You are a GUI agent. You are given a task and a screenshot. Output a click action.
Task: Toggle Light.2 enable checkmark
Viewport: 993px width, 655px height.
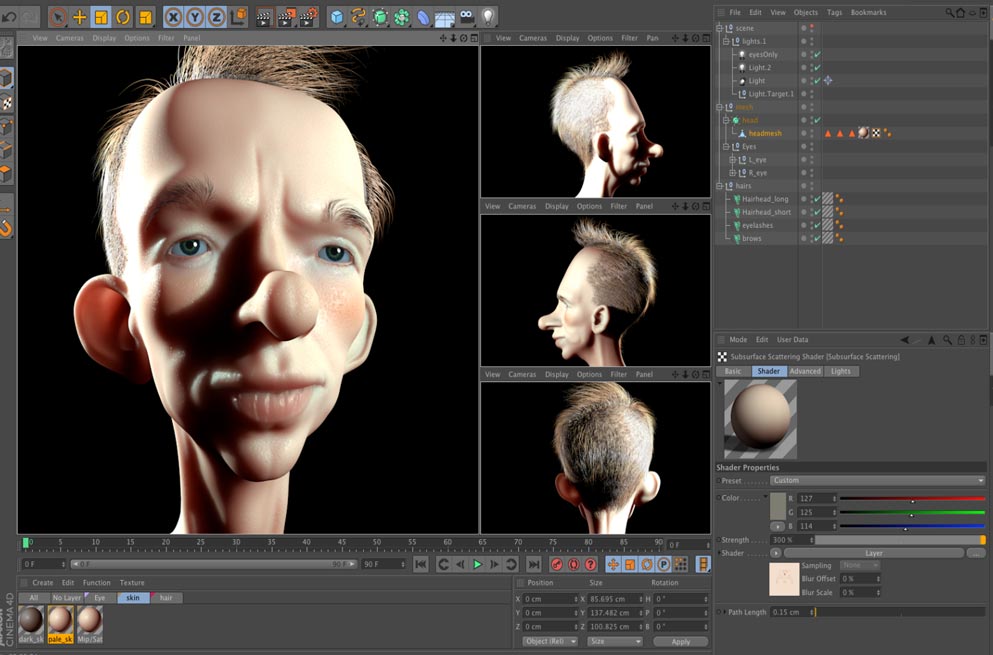pos(818,68)
